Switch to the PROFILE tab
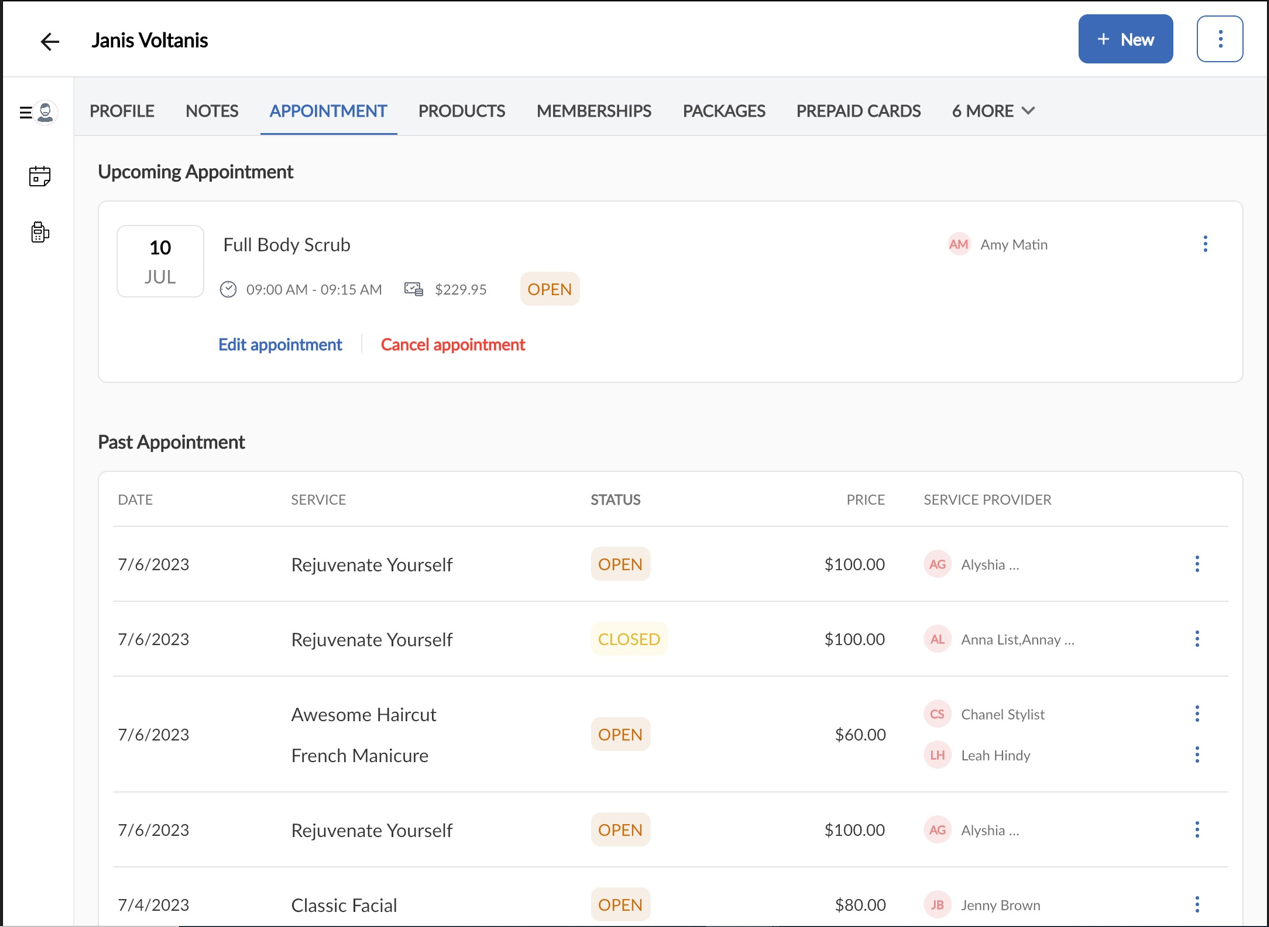Screen dimensions: 1269x927 tap(122, 111)
